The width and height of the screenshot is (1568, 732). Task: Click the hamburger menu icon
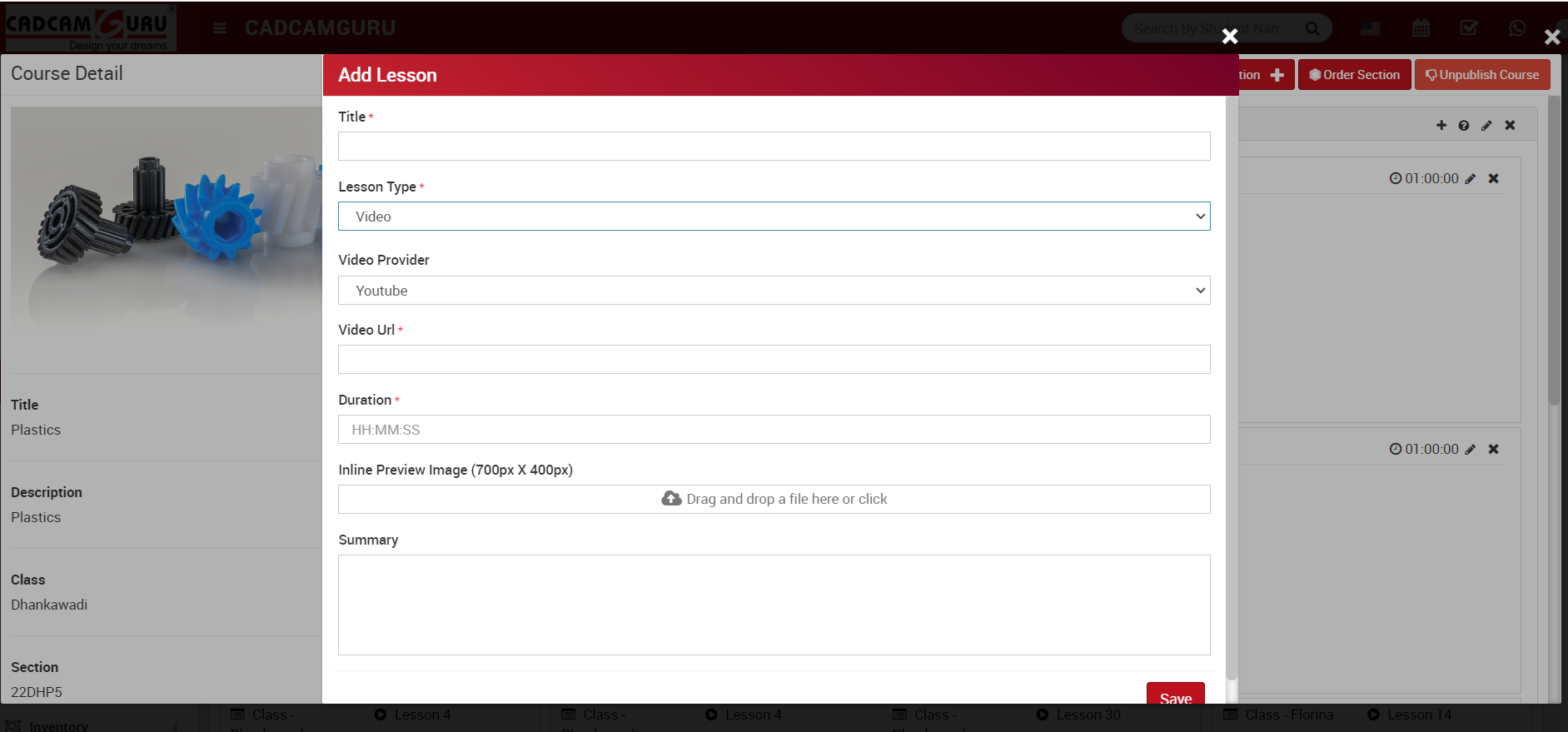[220, 28]
